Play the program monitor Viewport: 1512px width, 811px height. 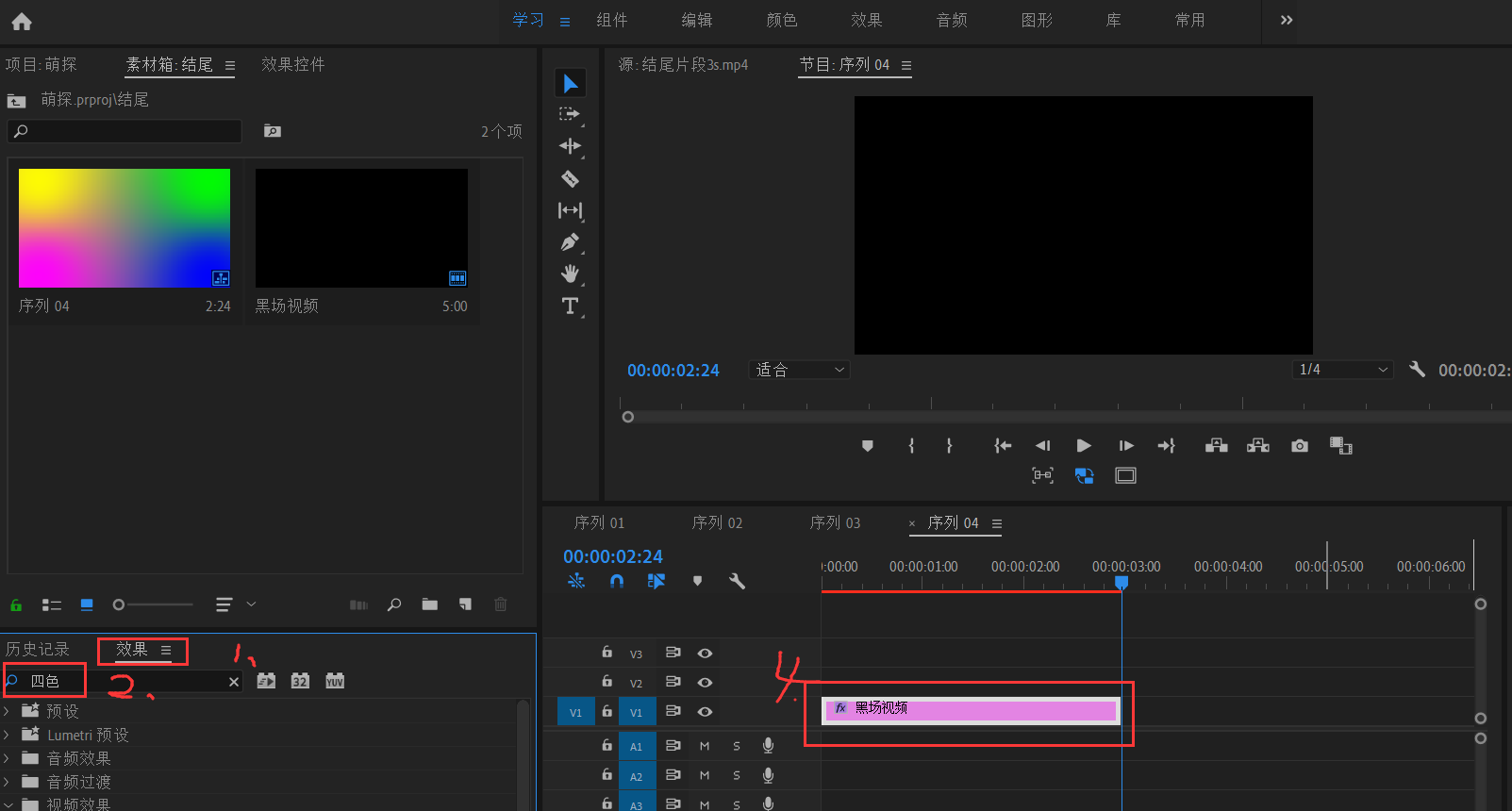click(1084, 446)
